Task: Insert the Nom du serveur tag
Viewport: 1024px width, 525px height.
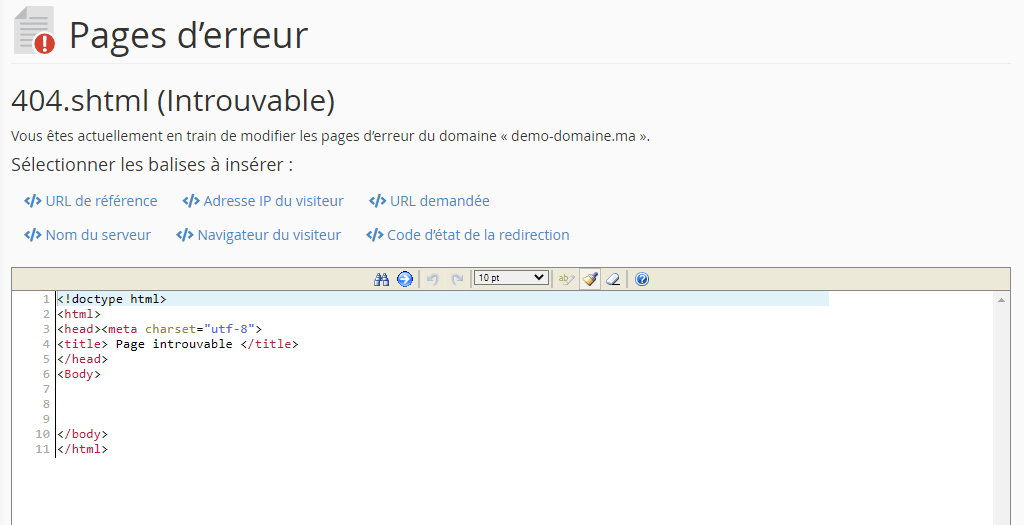Action: click(88, 235)
